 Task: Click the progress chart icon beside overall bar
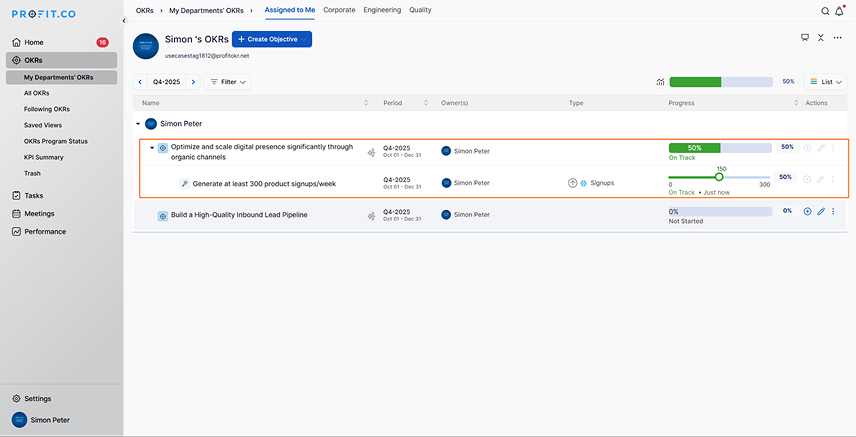coord(661,82)
